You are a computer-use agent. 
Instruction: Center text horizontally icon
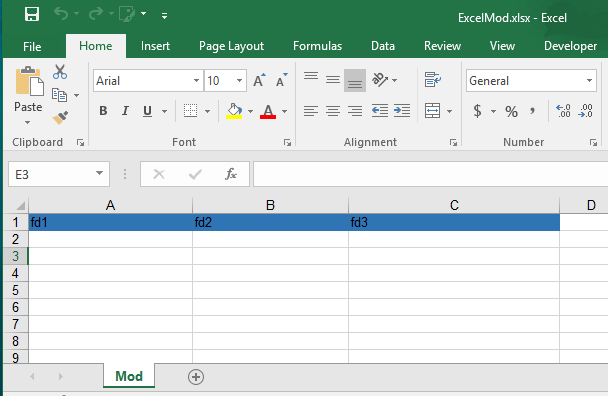[x=333, y=111]
